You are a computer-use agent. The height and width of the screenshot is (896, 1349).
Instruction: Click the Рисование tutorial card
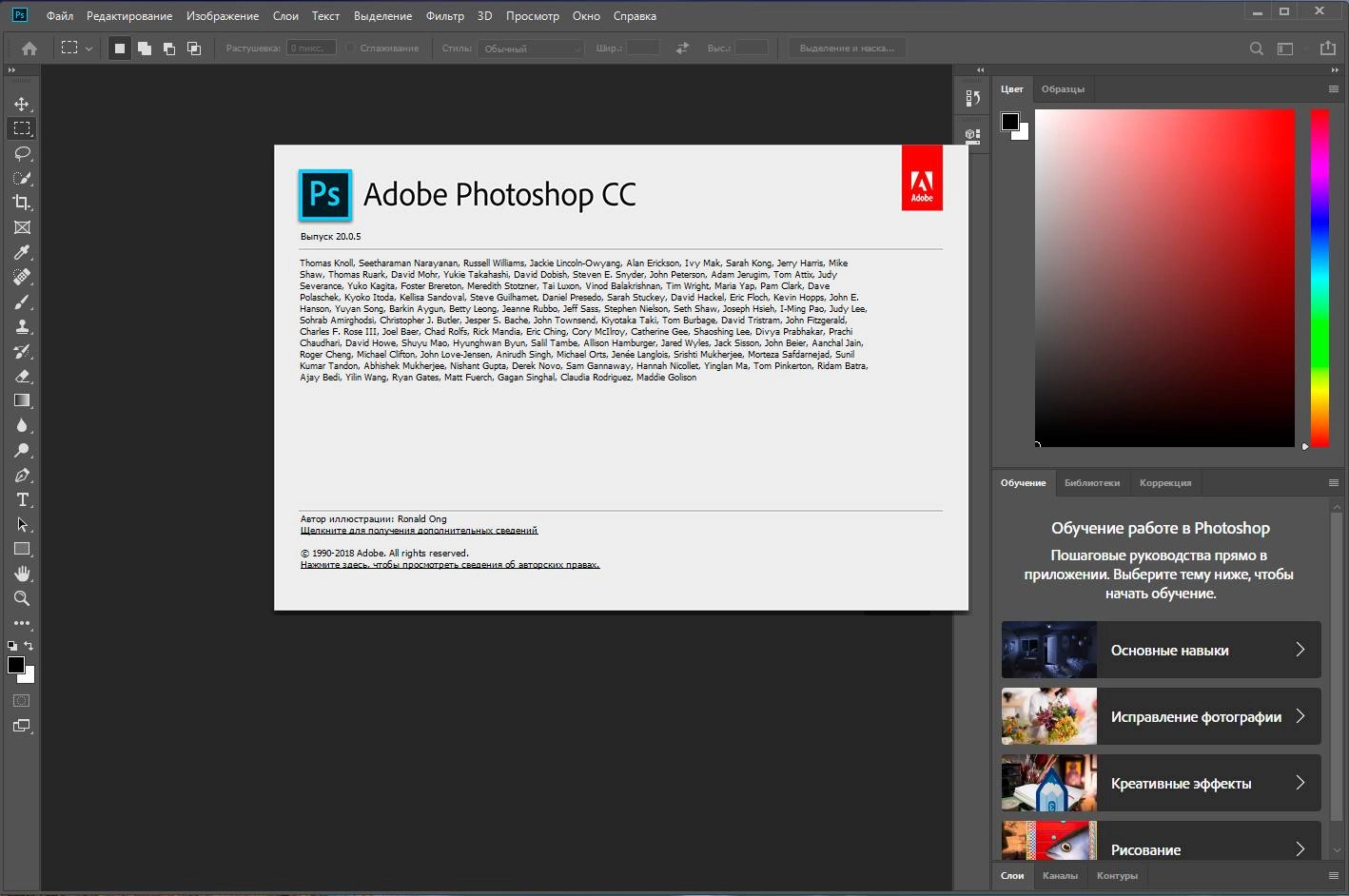1161,841
